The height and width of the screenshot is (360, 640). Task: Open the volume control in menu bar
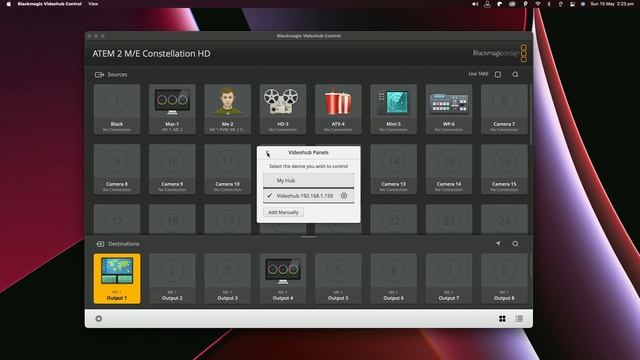coord(475,4)
